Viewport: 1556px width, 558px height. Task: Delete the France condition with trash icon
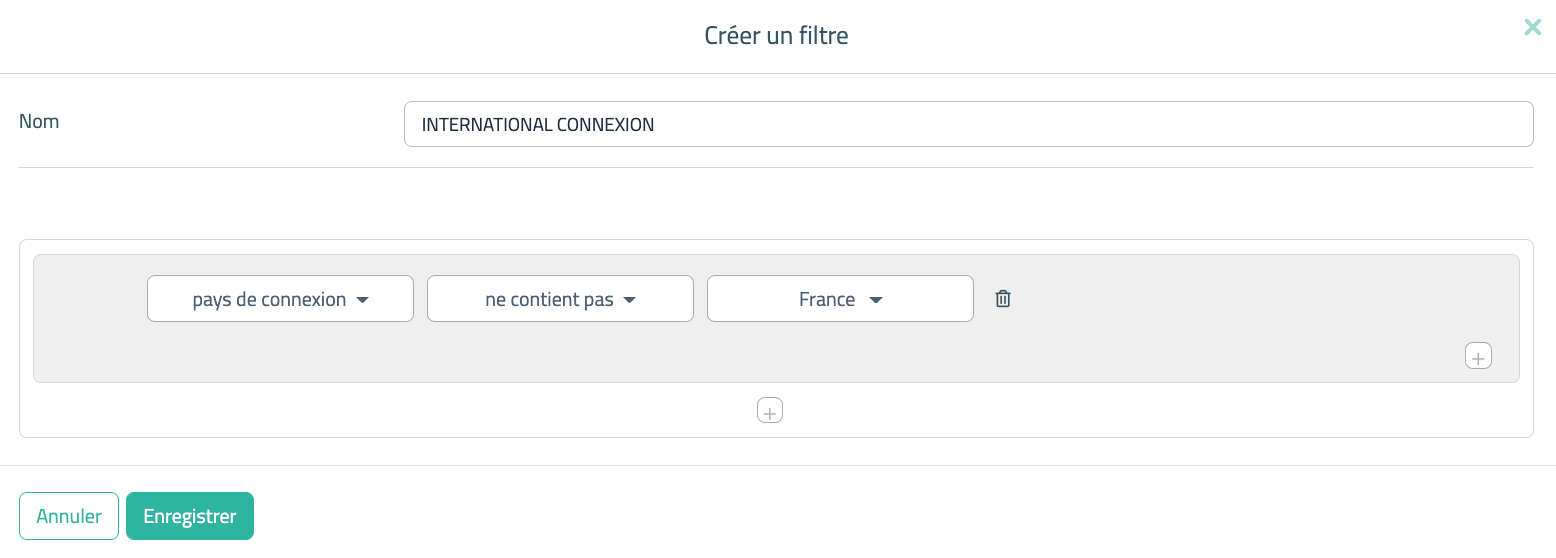tap(1003, 299)
